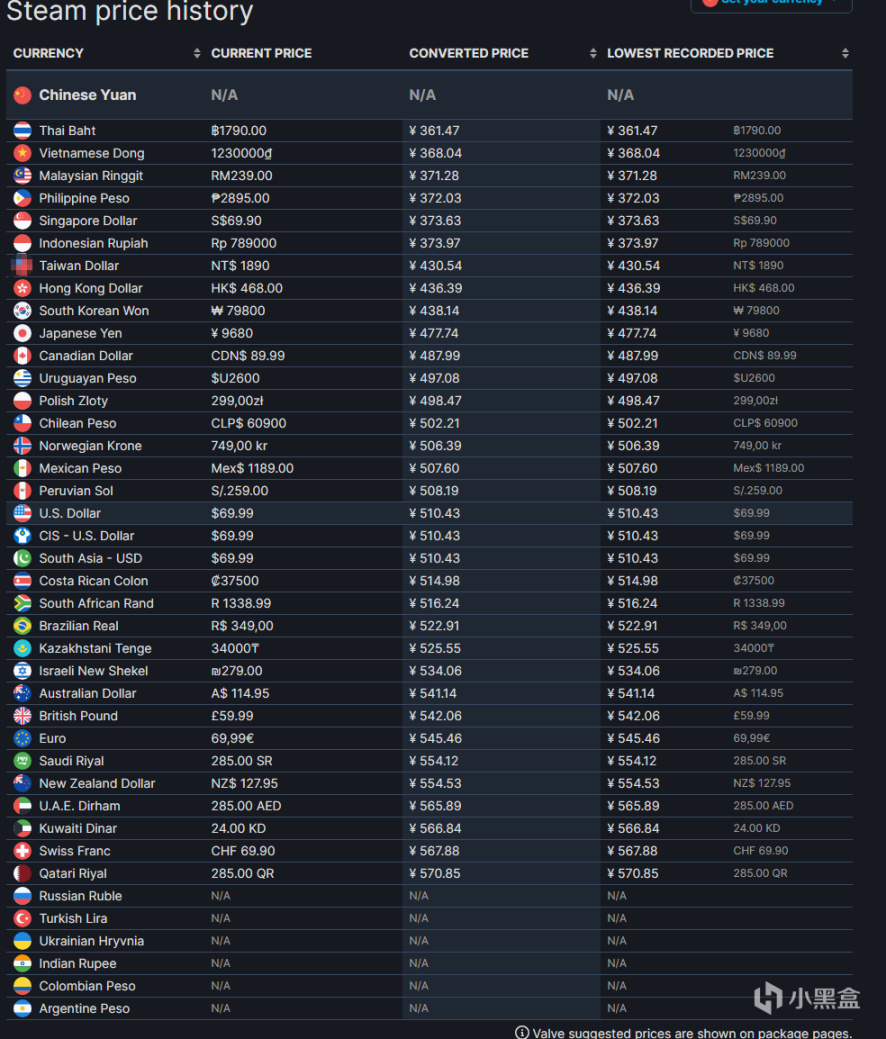This screenshot has height=1039, width=886.
Task: Click the Chilean Peso flag icon
Action: tap(23, 423)
